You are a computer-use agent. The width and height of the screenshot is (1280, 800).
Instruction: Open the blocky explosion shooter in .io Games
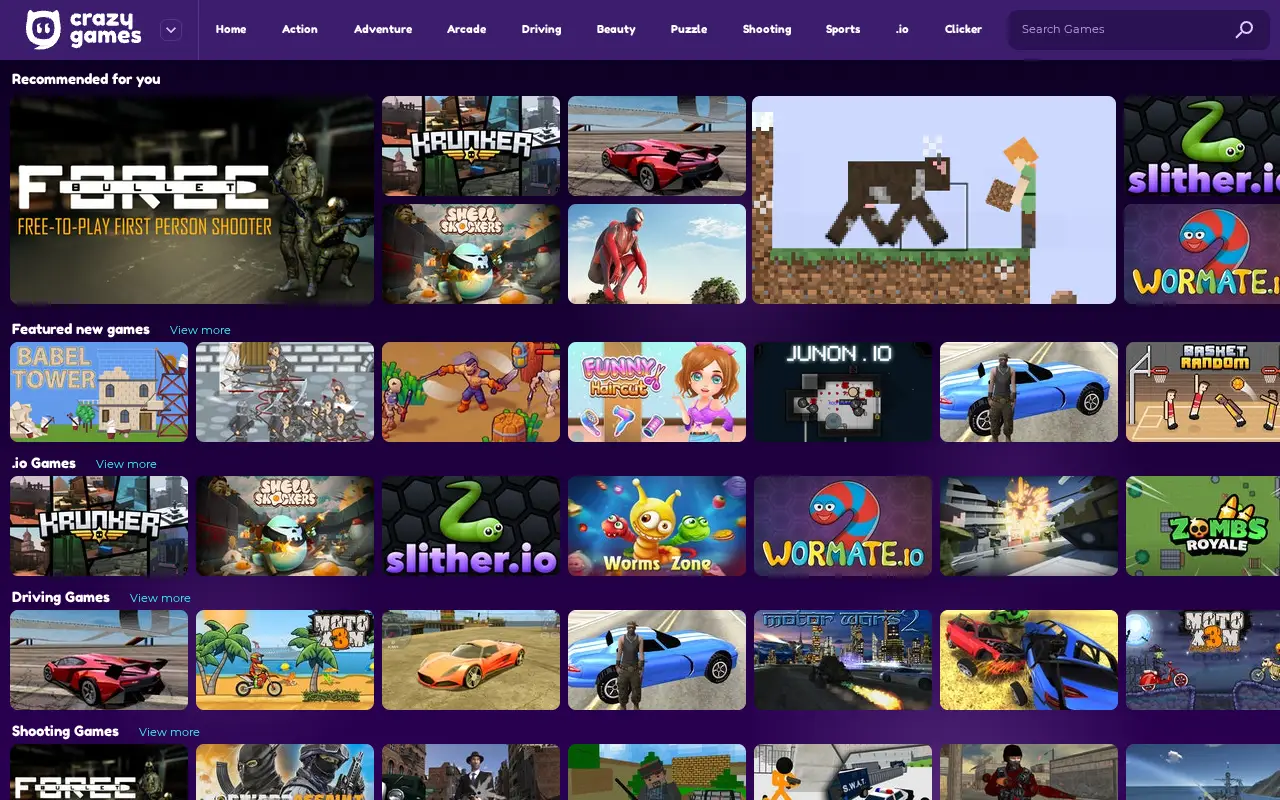pyautogui.click(x=1029, y=526)
